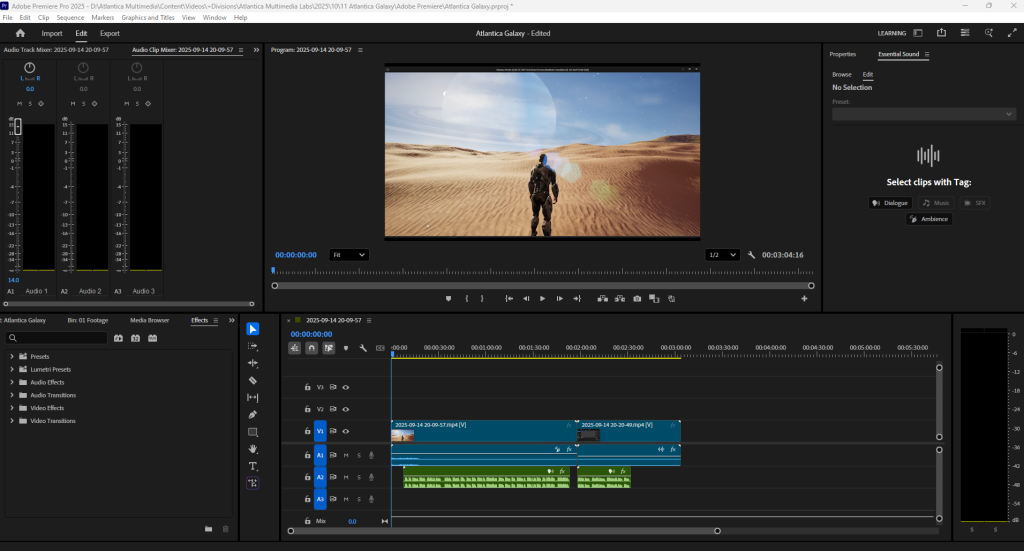Click the SFX tag button

tap(975, 203)
